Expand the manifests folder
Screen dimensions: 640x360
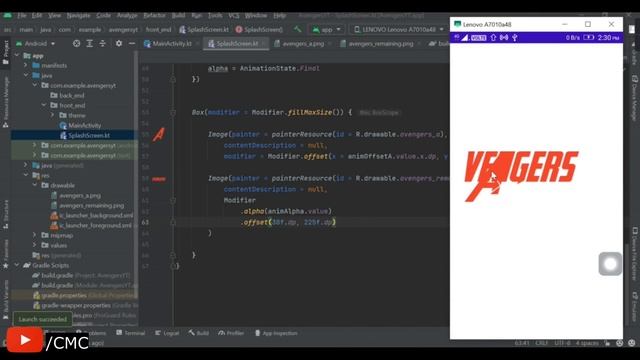tap(26, 65)
